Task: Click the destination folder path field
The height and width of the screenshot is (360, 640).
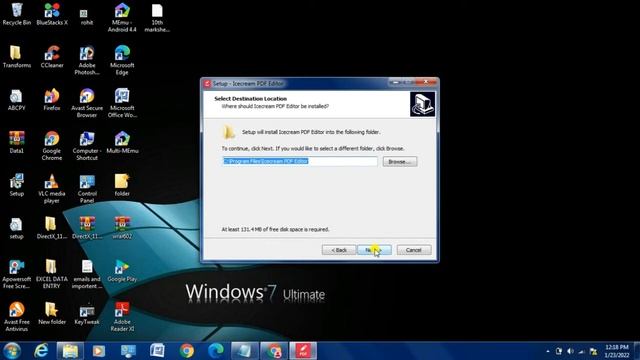Action: tap(300, 161)
